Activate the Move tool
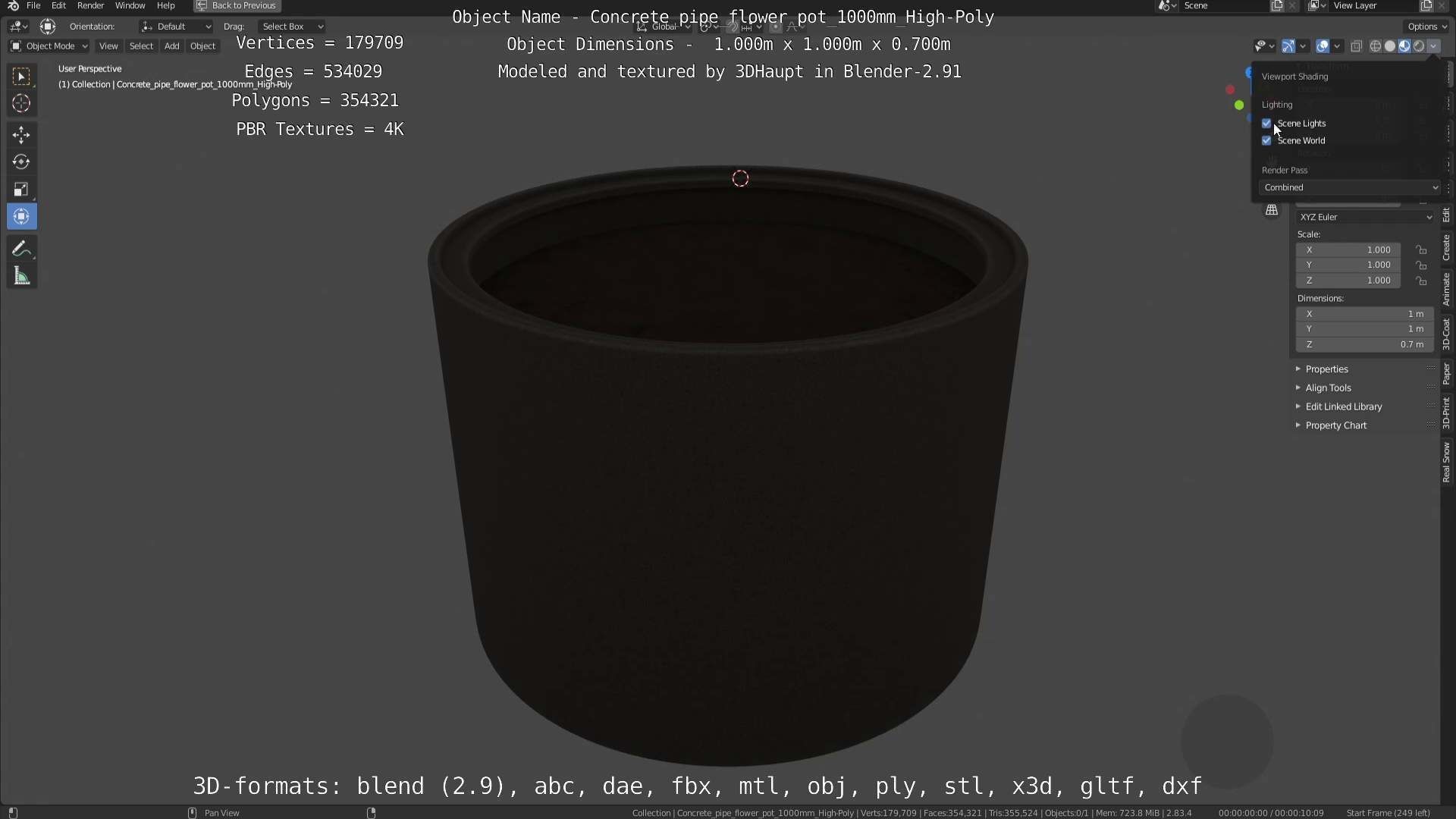This screenshot has height=819, width=1456. tap(21, 135)
